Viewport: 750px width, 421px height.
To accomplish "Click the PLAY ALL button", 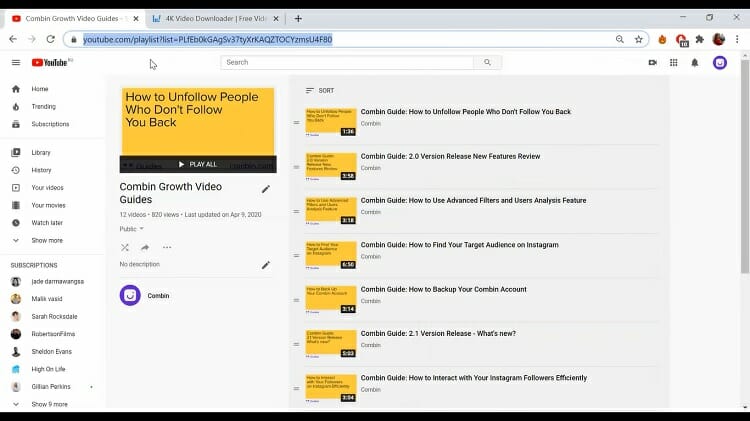I will (x=198, y=165).
